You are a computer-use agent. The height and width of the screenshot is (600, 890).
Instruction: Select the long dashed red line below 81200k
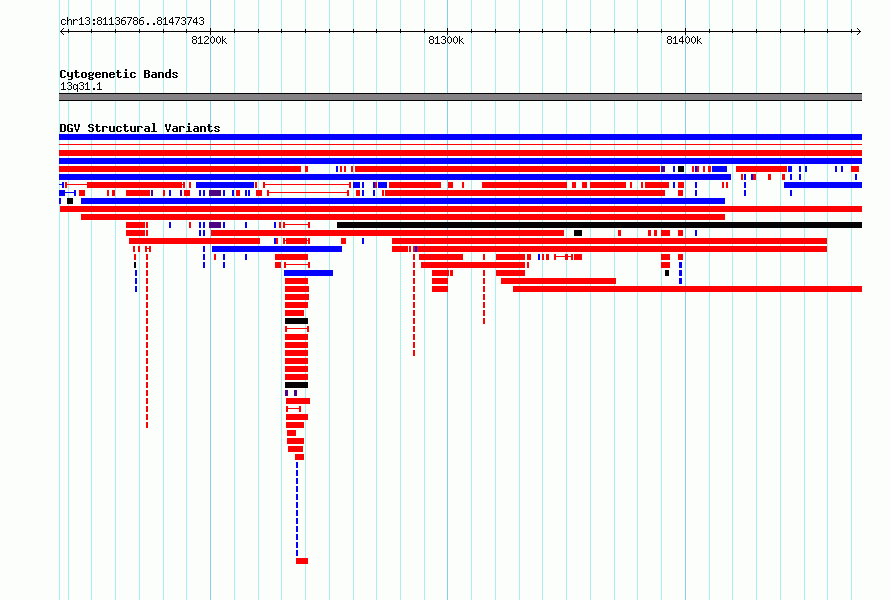click(147, 341)
